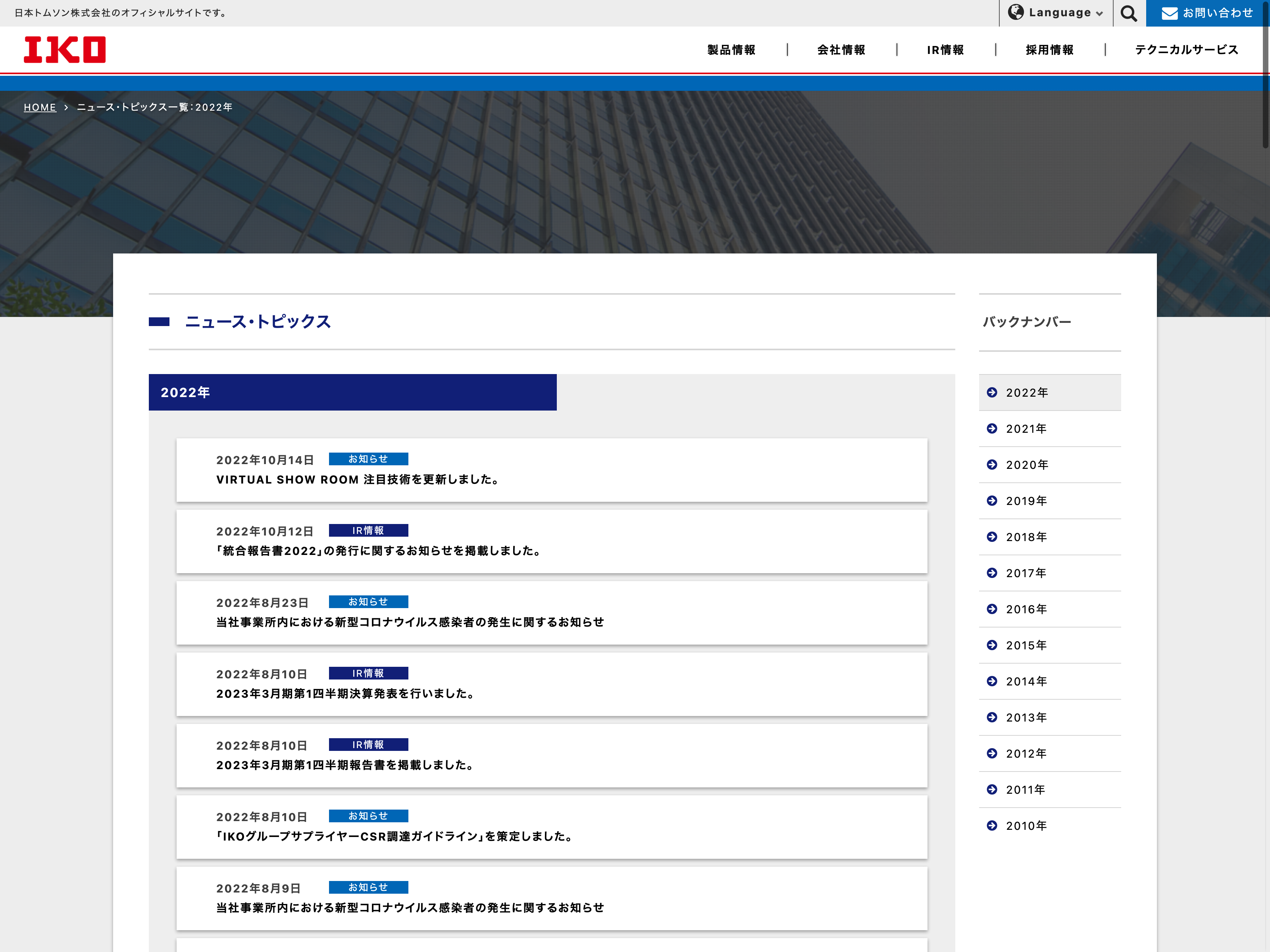
Task: Click arrow icon beside 2018年
Action: click(991, 537)
